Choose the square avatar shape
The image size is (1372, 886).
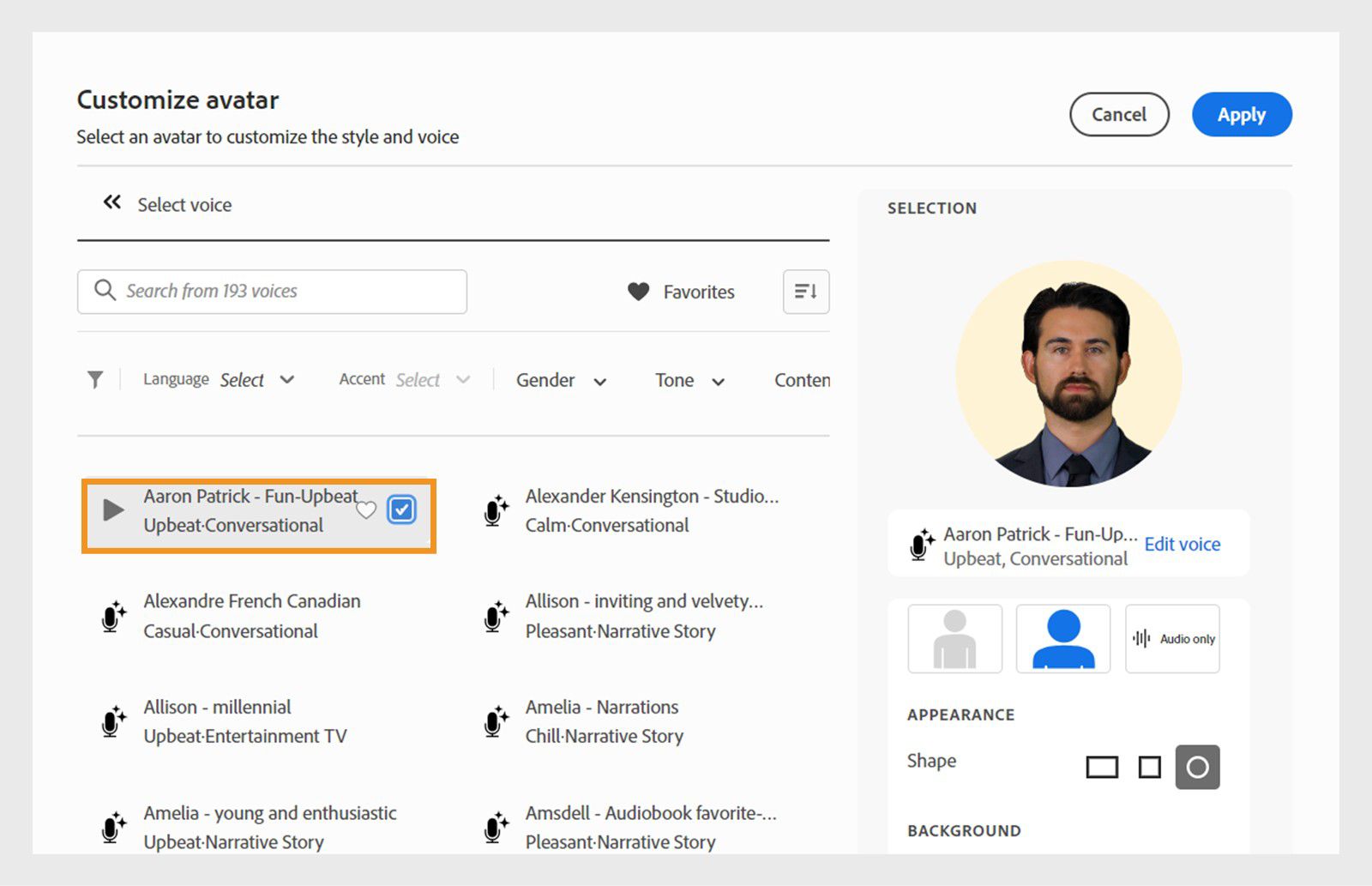click(1149, 767)
